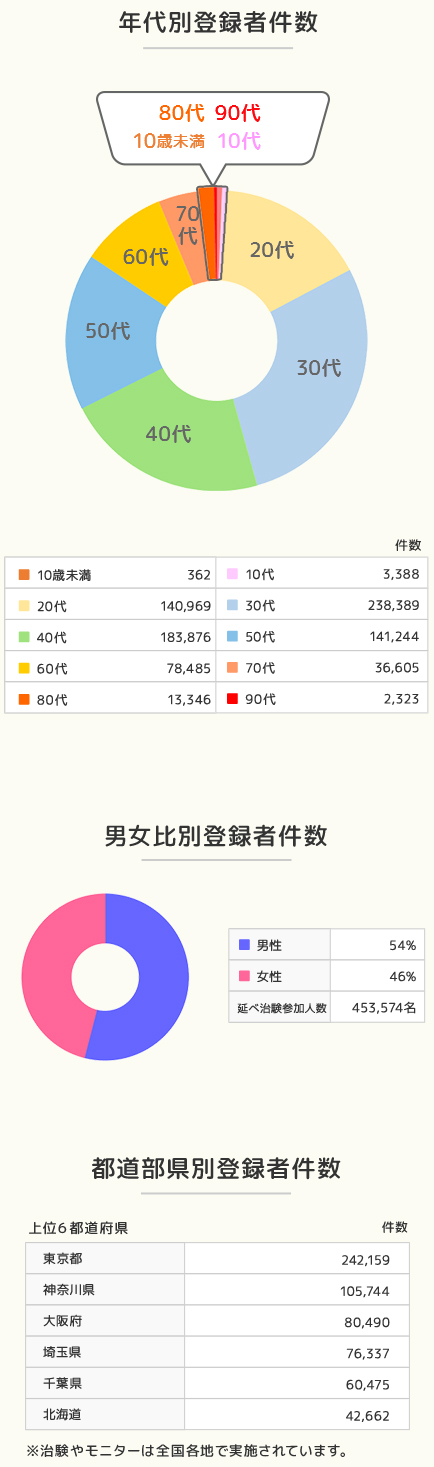Viewport: 434px width, 1467px height.
Task: Click the 延べ治験参加人数 cell
Action: (x=281, y=1007)
